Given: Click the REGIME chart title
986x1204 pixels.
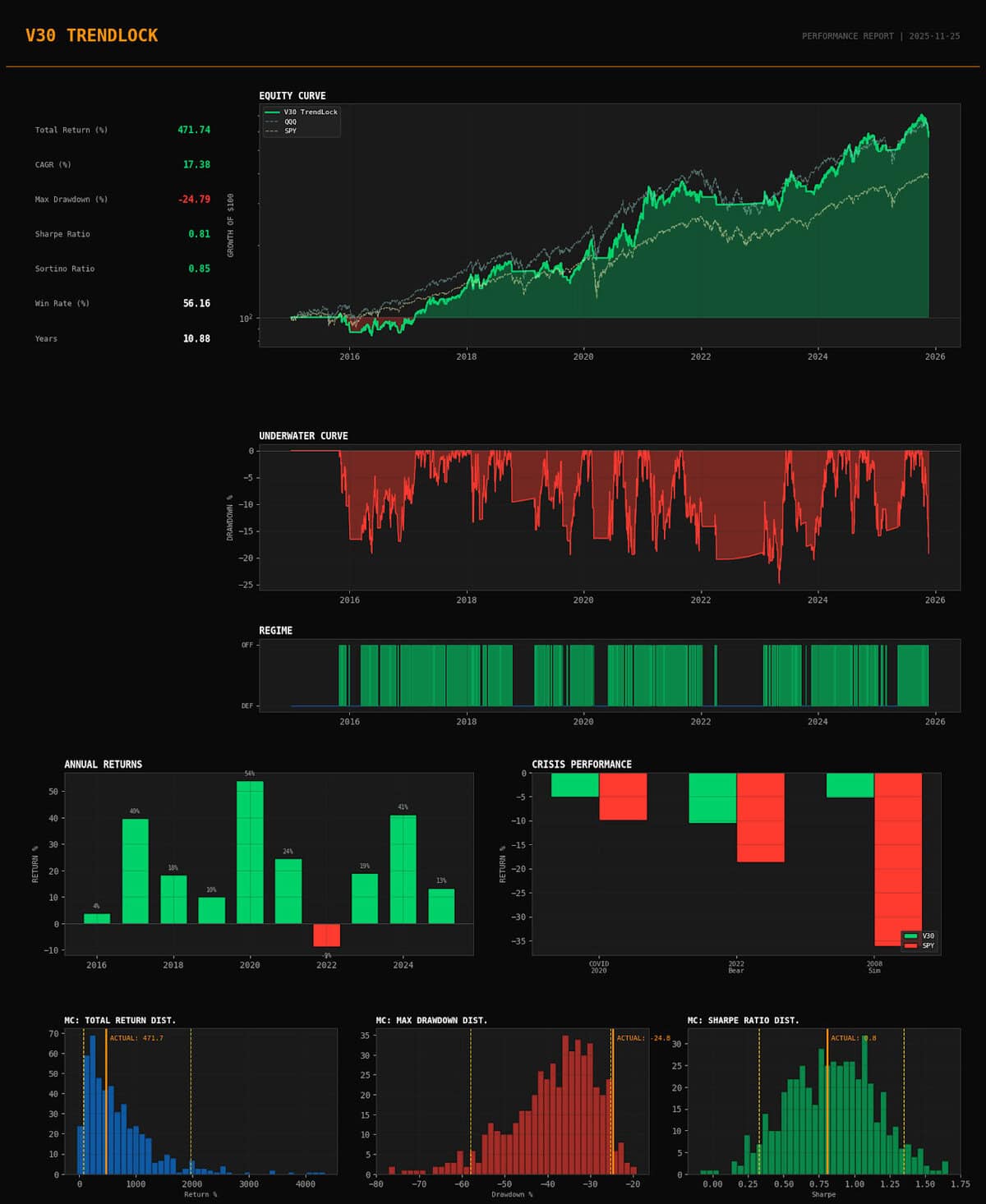Looking at the screenshot, I should click(x=275, y=631).
